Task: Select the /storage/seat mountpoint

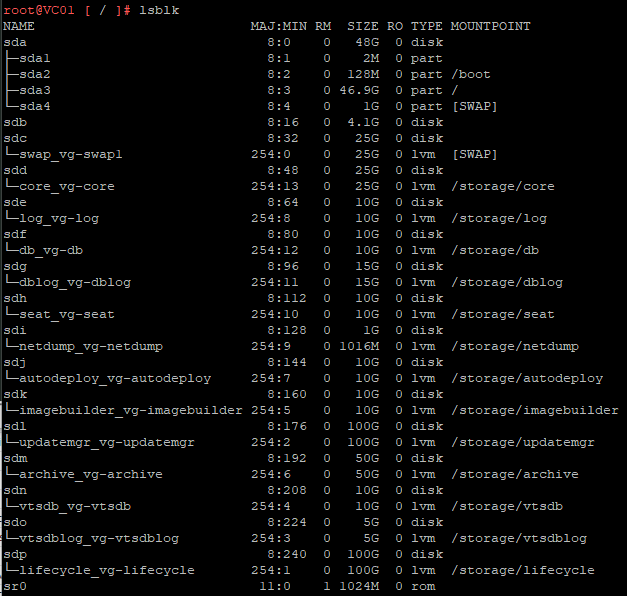Action: point(503,314)
